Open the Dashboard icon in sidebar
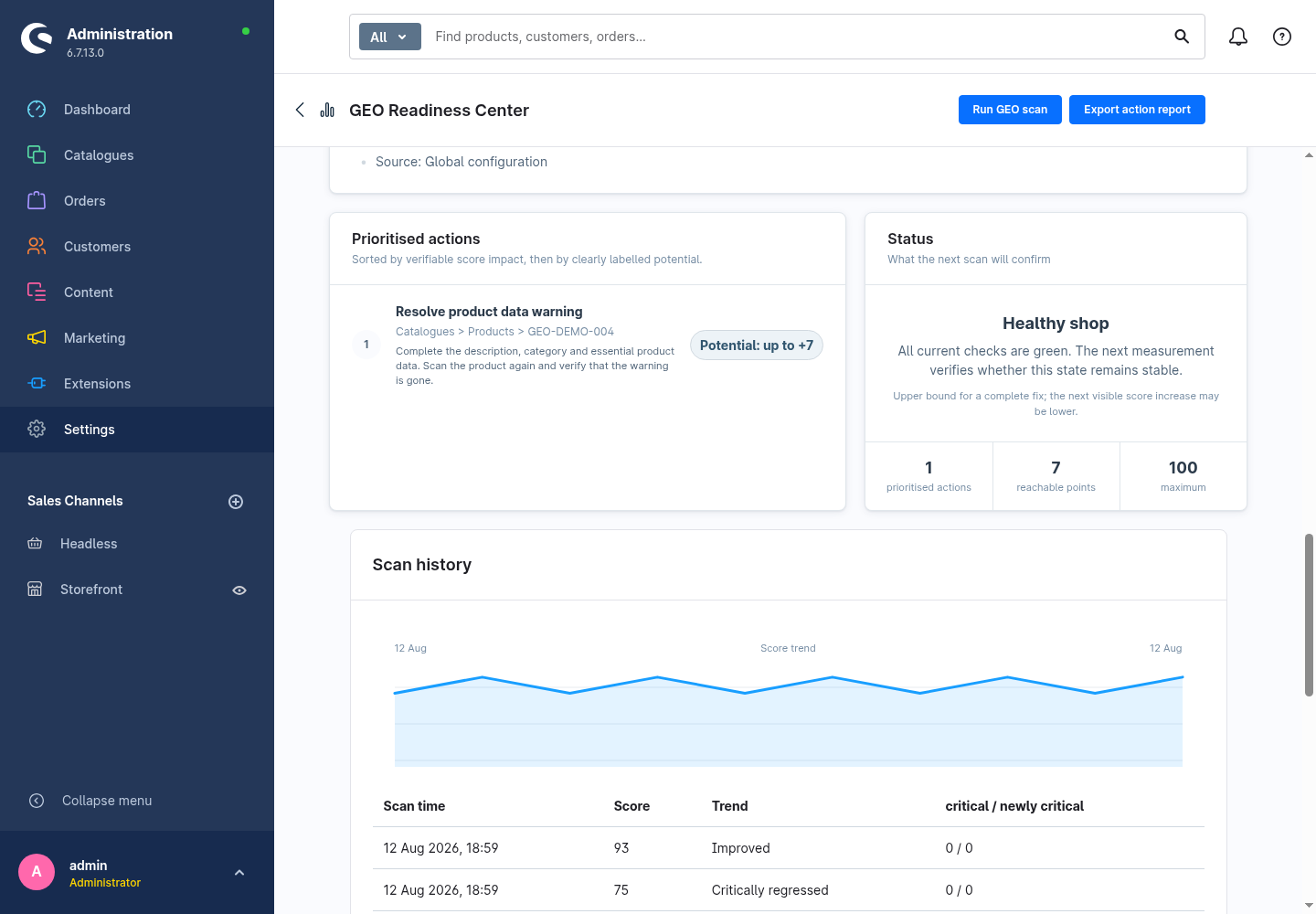Image resolution: width=1316 pixels, height=914 pixels. pyautogui.click(x=37, y=110)
